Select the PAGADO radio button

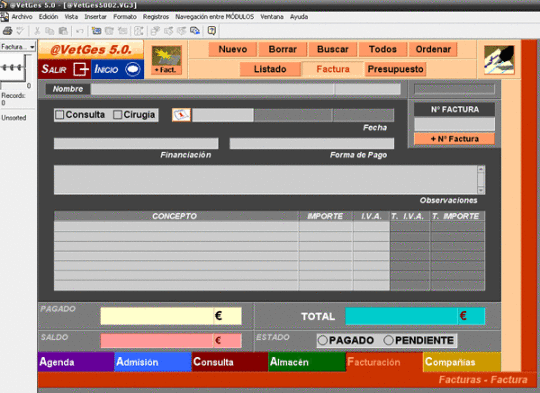click(x=322, y=340)
